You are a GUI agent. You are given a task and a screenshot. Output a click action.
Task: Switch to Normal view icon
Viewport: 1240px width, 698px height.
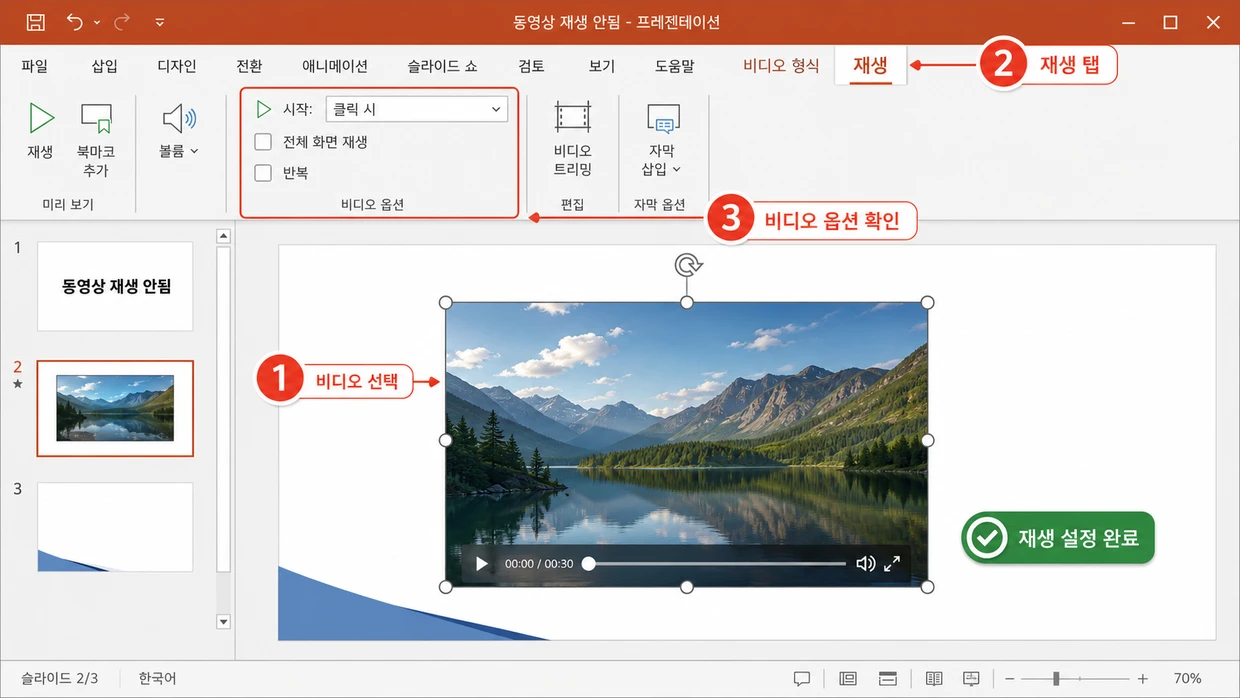click(848, 679)
